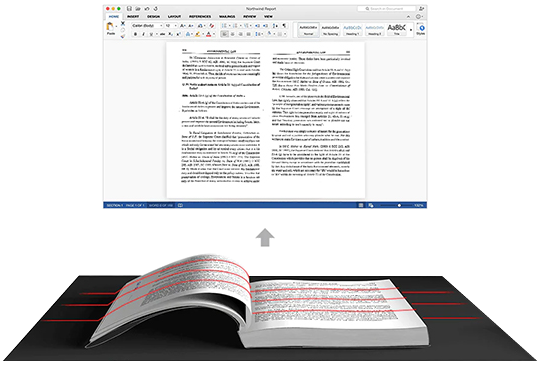Open the font name dropdown
The image size is (540, 392).
point(147,25)
